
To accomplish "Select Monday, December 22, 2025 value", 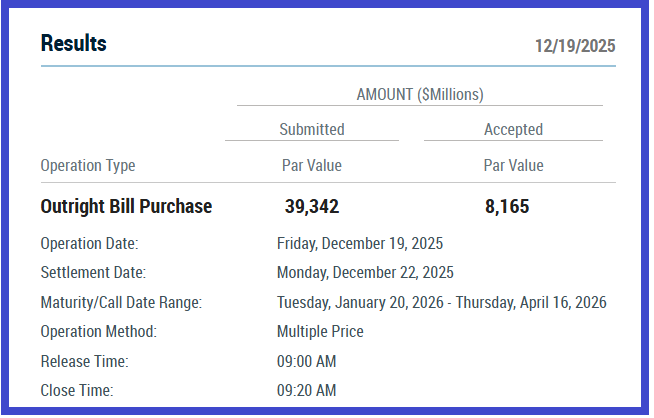I will click(x=365, y=272).
